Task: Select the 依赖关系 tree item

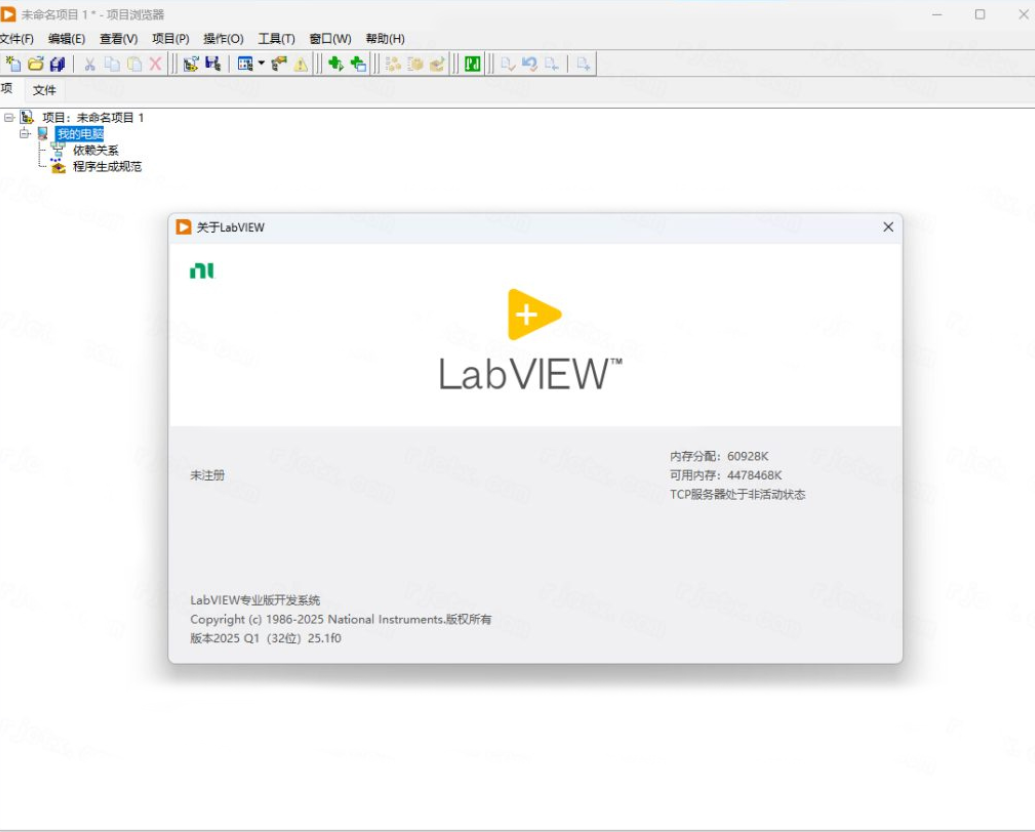Action: click(x=95, y=150)
